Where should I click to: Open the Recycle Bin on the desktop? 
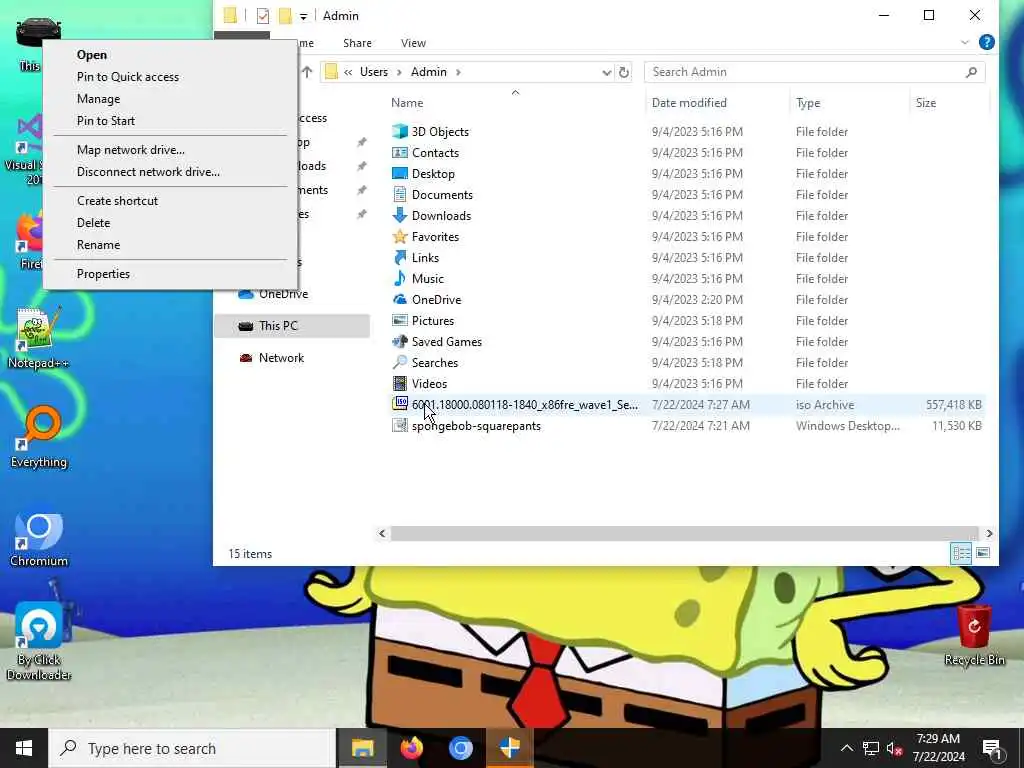click(x=974, y=635)
